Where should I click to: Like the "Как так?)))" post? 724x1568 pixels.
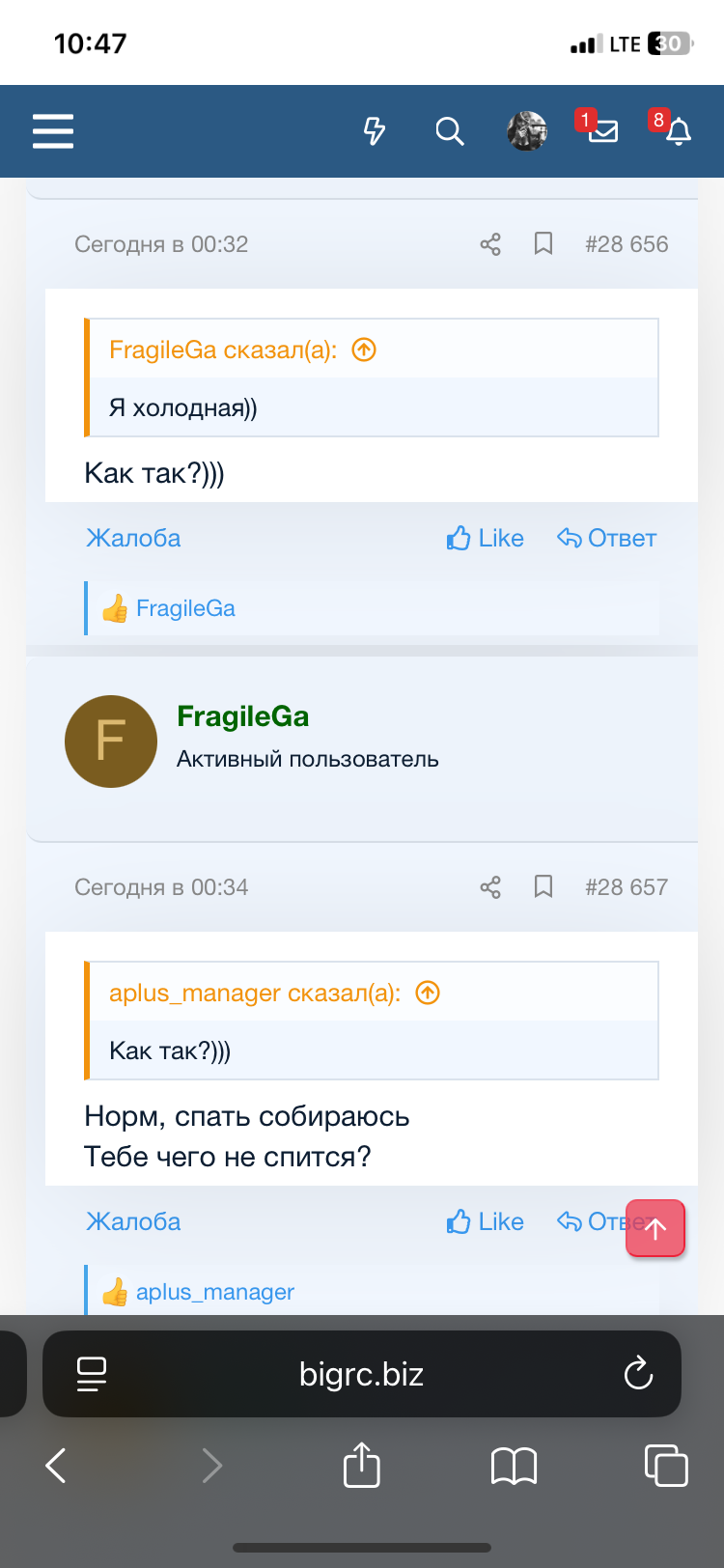click(486, 538)
